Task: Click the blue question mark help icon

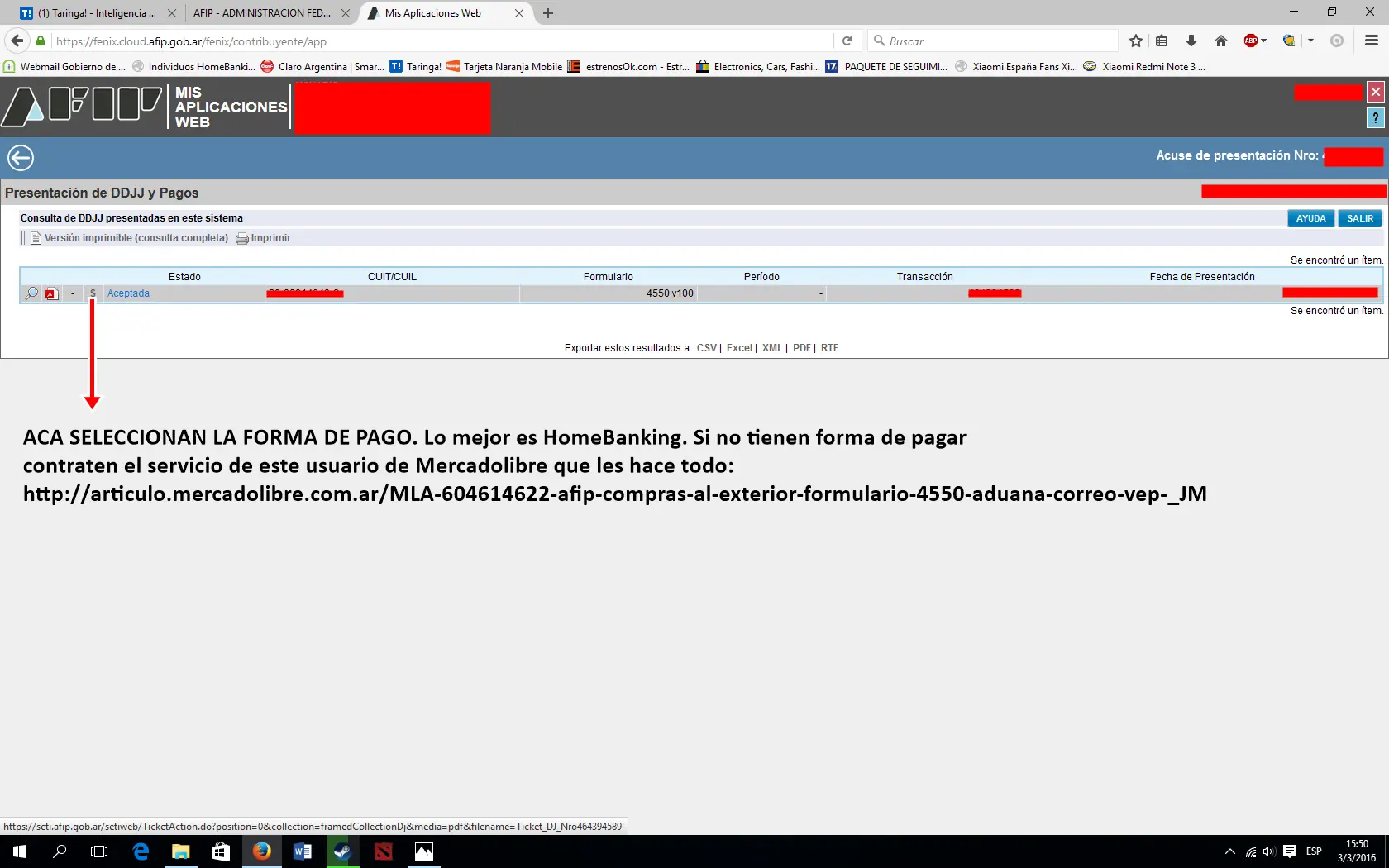Action: tap(1375, 118)
